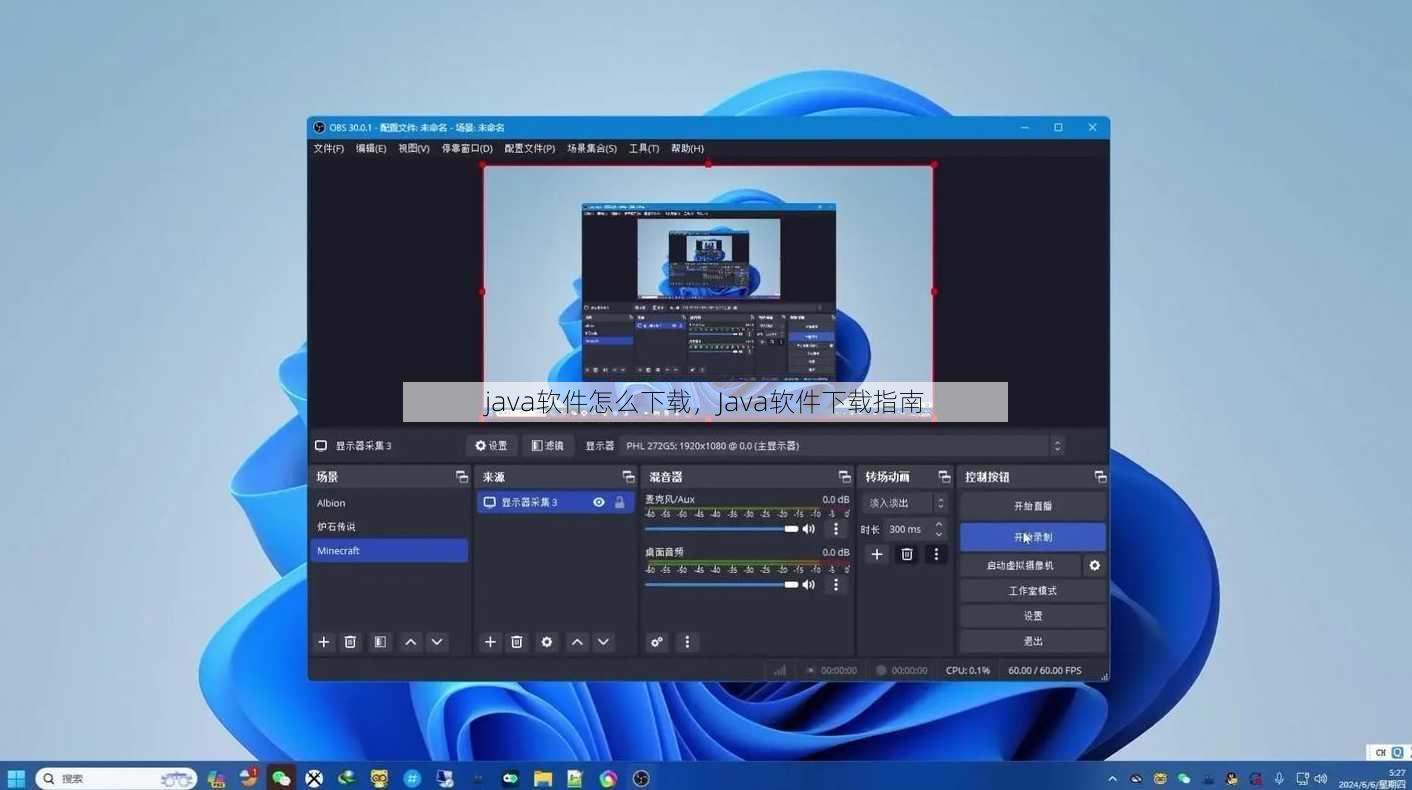This screenshot has height=790, width=1412.
Task: Pop out the 场景 dock panel
Action: click(x=461, y=477)
